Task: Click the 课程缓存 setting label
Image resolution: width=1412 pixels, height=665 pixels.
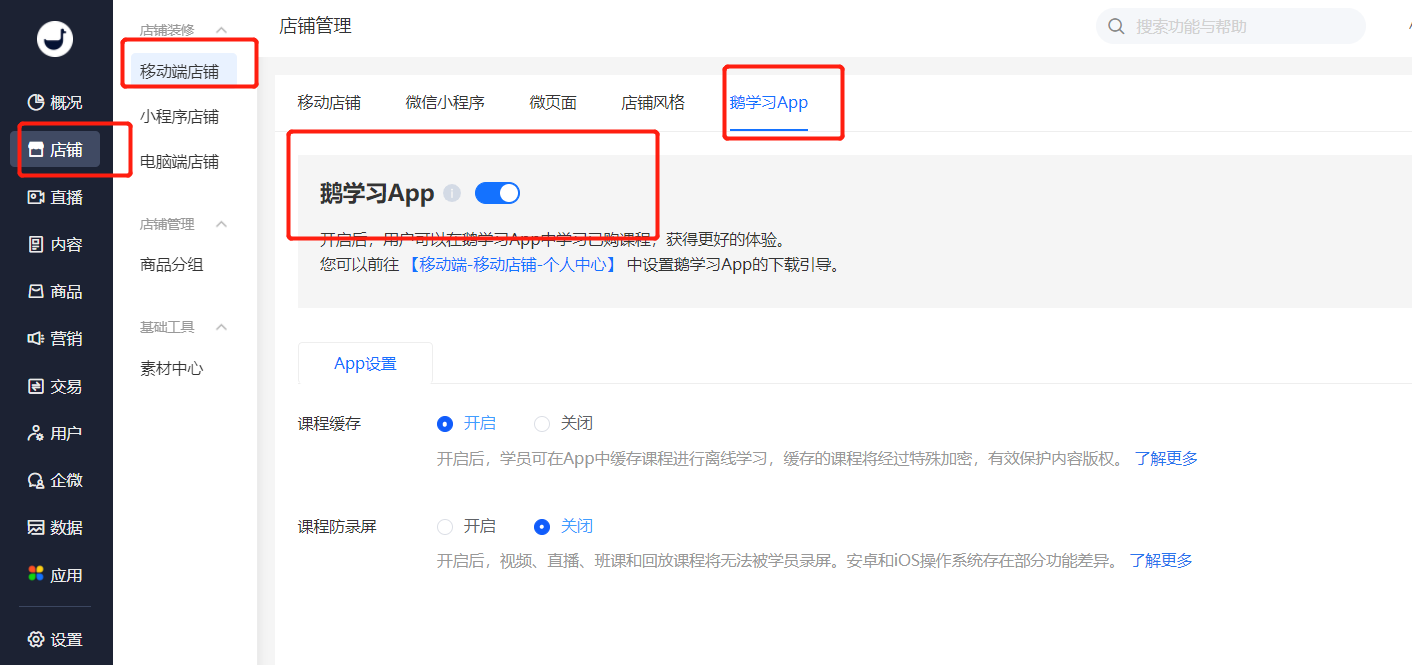Action: point(329,423)
